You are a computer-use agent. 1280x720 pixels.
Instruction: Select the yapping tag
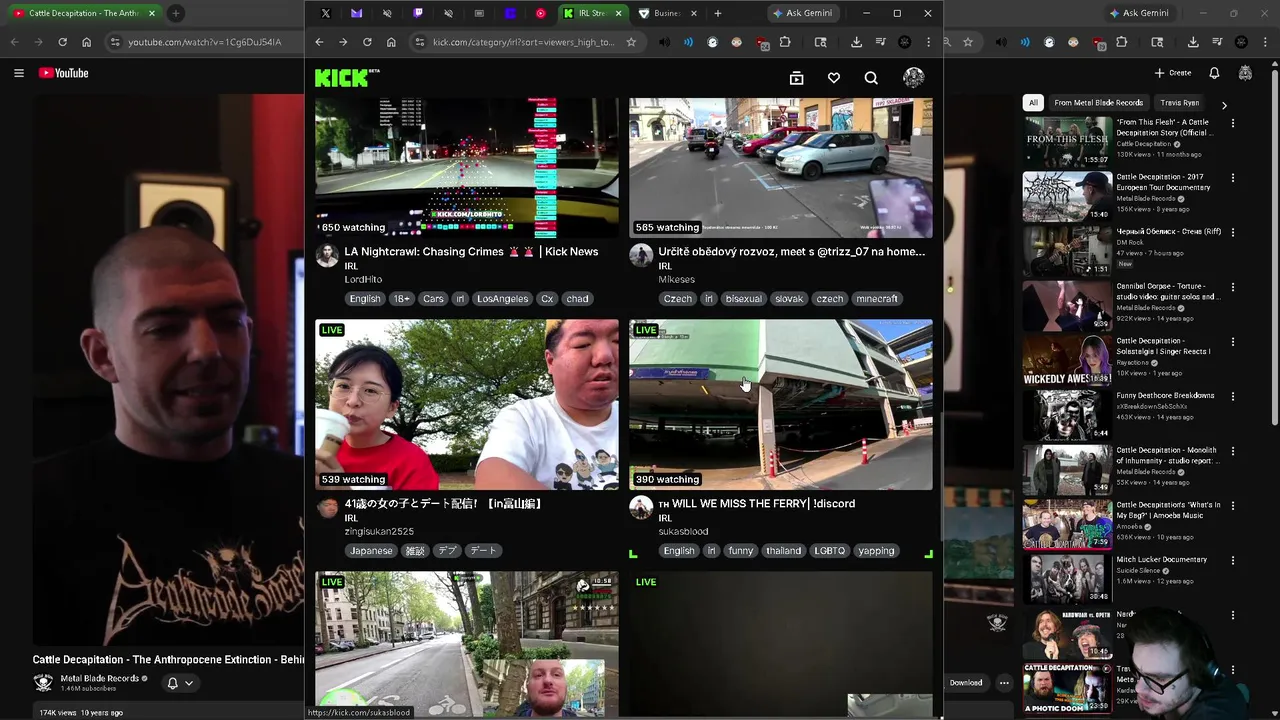[x=876, y=551]
